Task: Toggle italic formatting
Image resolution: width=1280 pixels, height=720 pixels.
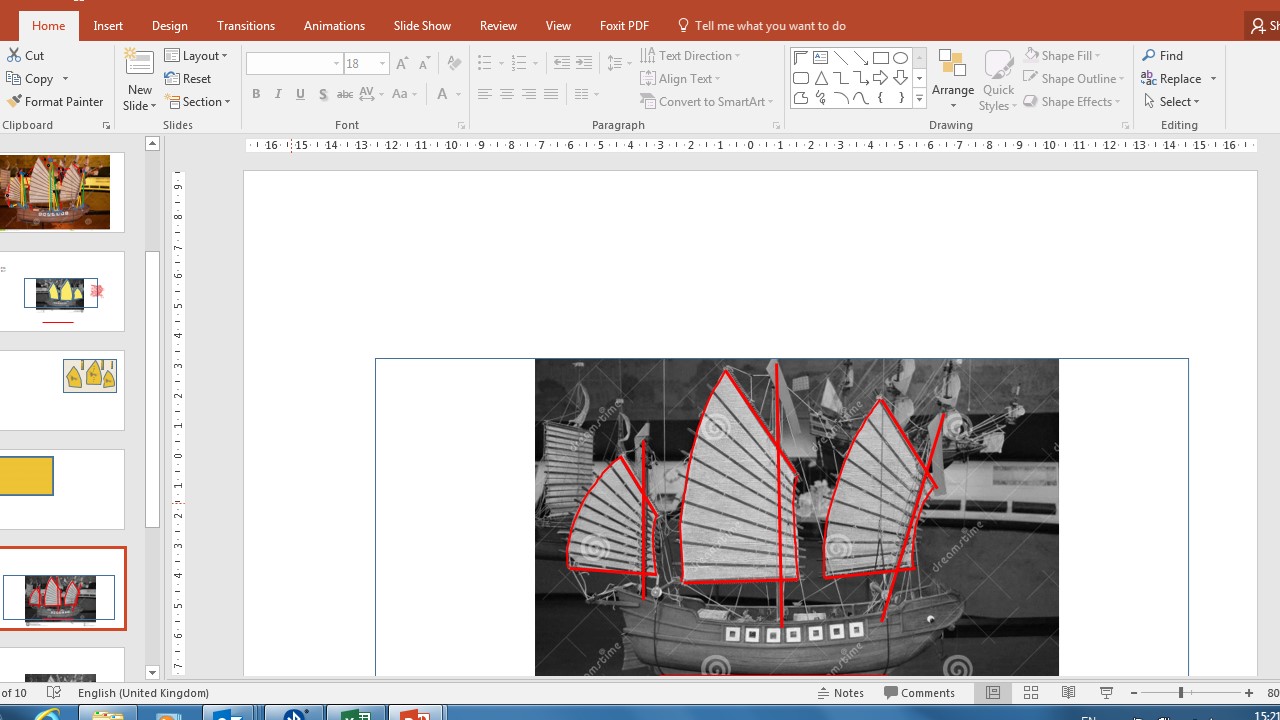Action: (278, 94)
